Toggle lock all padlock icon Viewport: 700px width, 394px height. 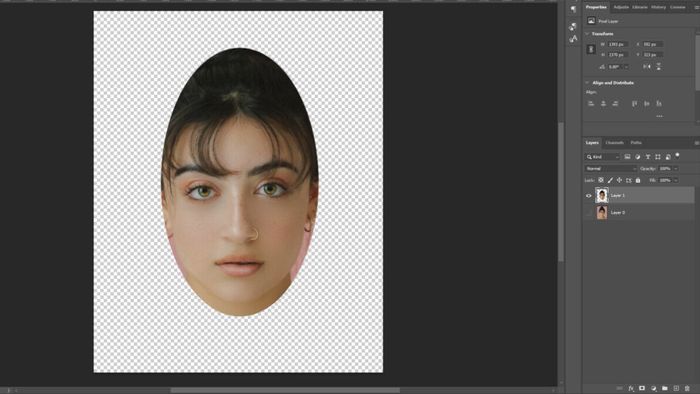click(x=638, y=180)
